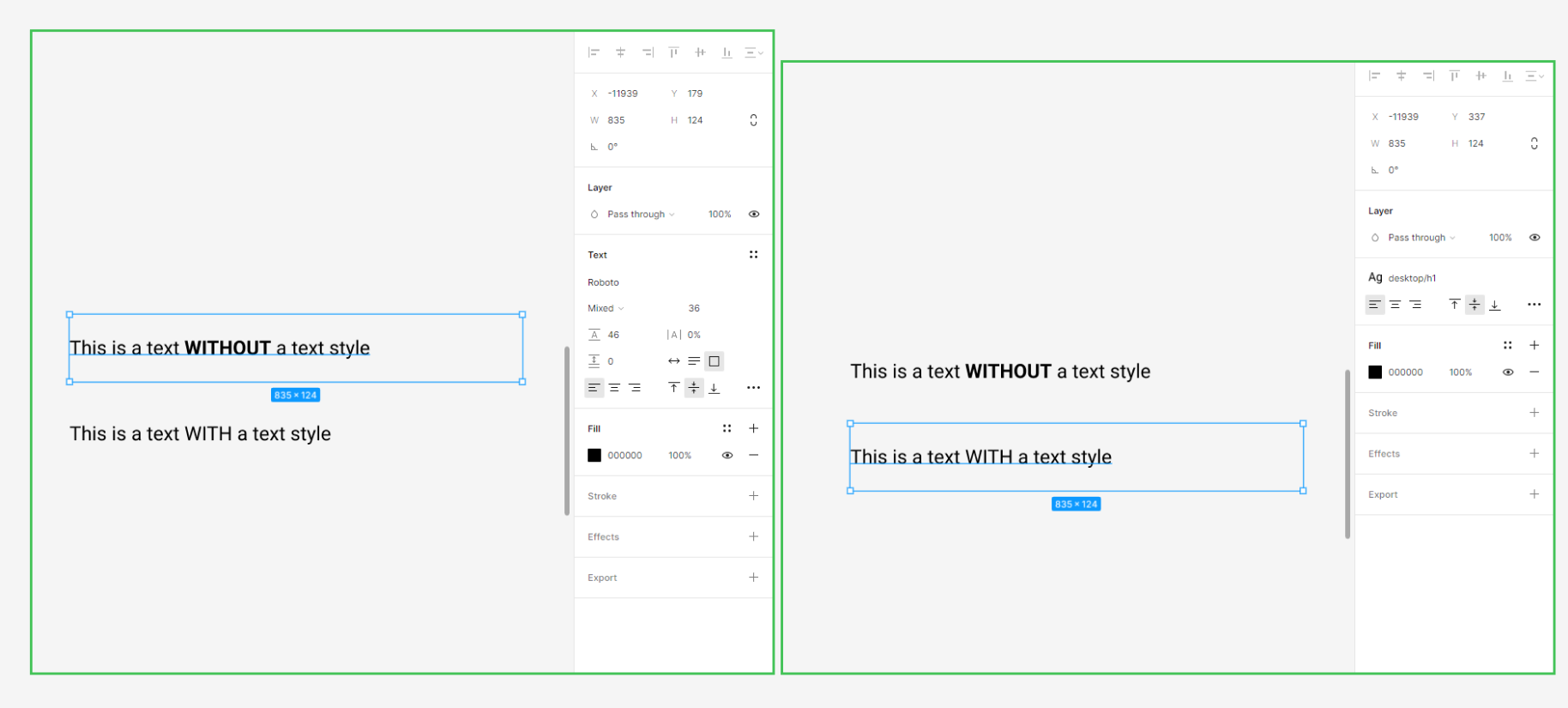1568x708 pixels.
Task: Add stroke with plus in left screenshot
Action: tap(754, 496)
